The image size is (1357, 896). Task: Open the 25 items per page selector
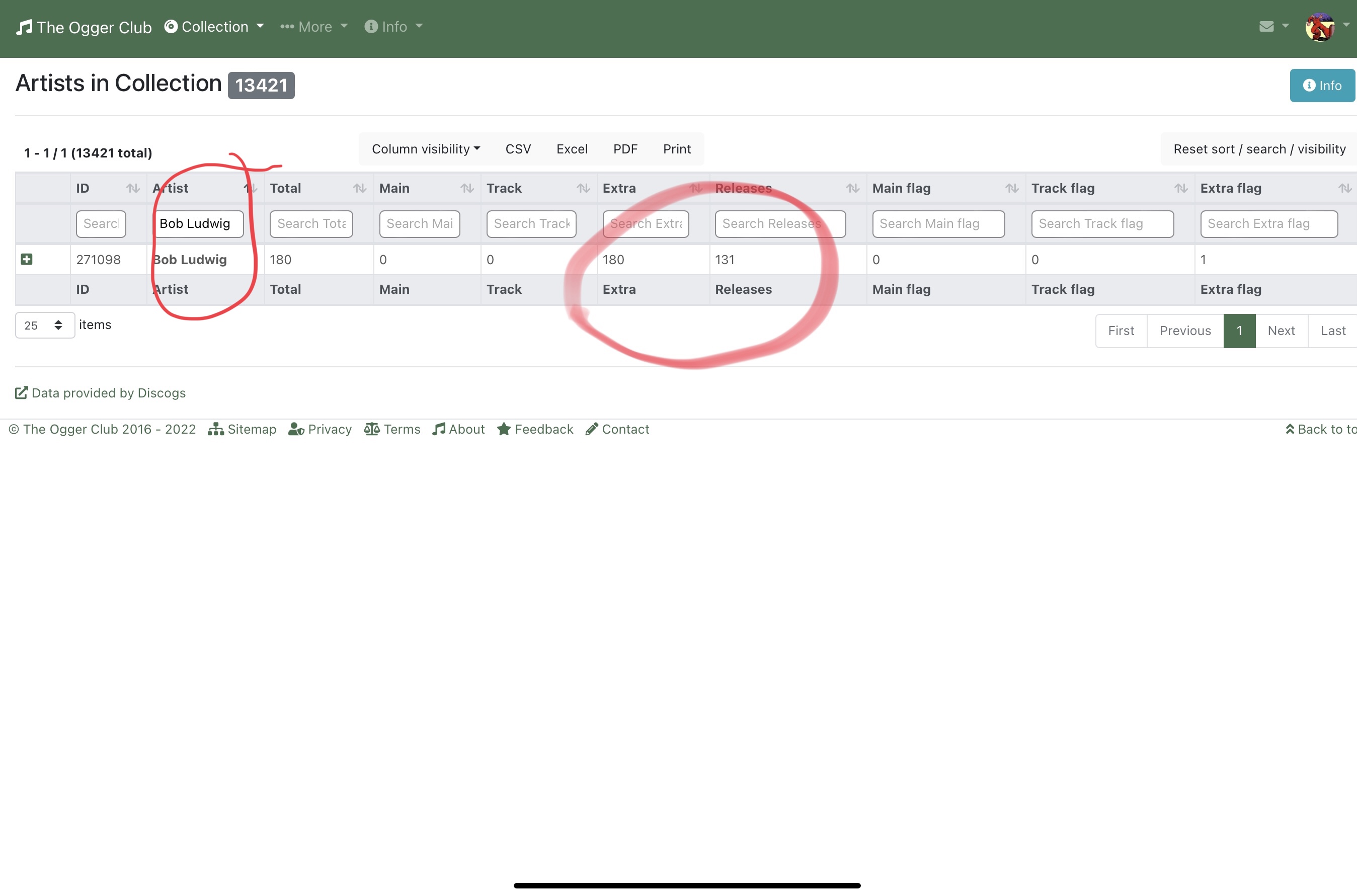[x=45, y=325]
